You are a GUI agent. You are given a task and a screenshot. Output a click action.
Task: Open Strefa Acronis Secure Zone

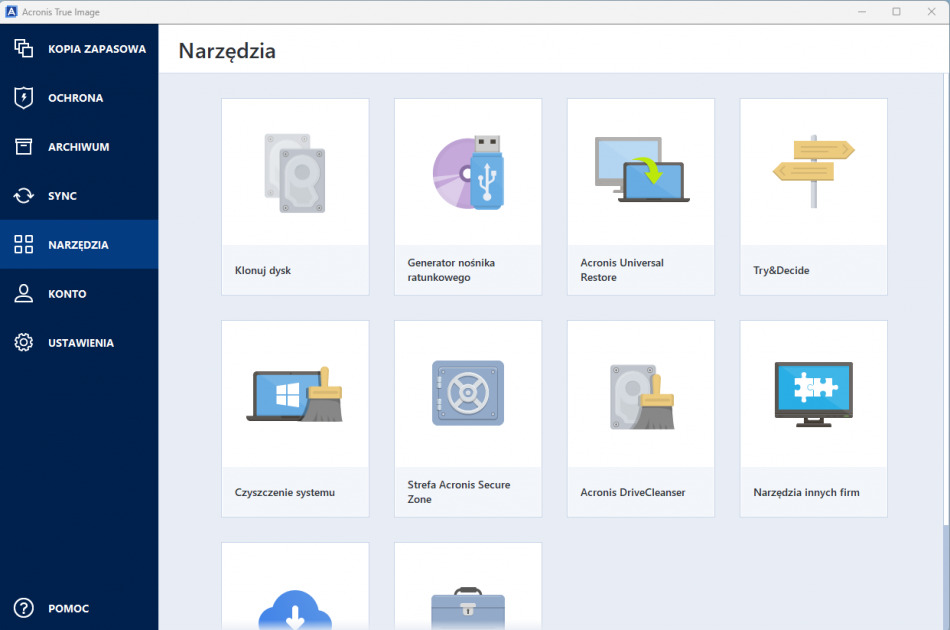pos(467,417)
